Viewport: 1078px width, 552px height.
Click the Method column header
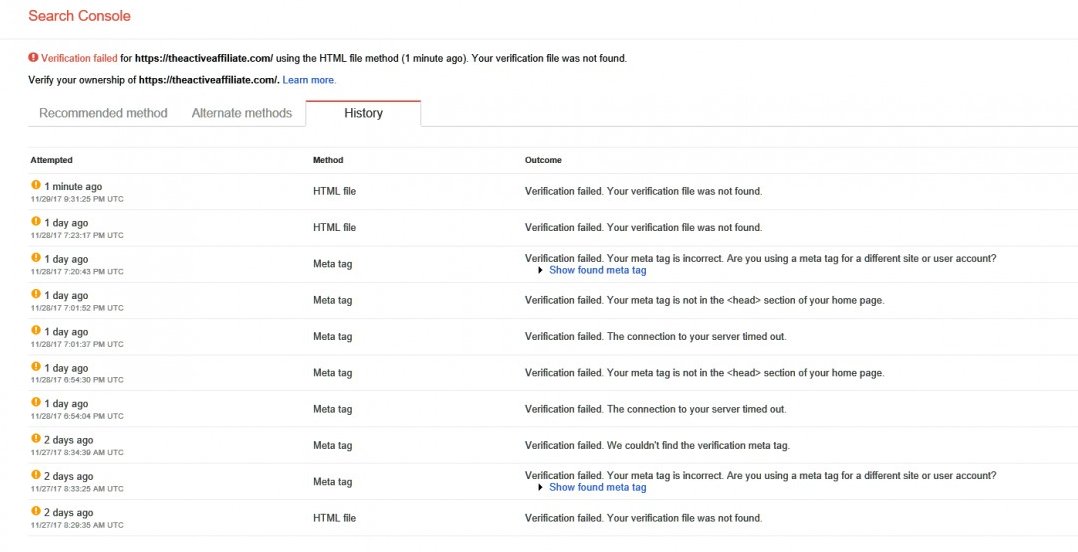328,160
